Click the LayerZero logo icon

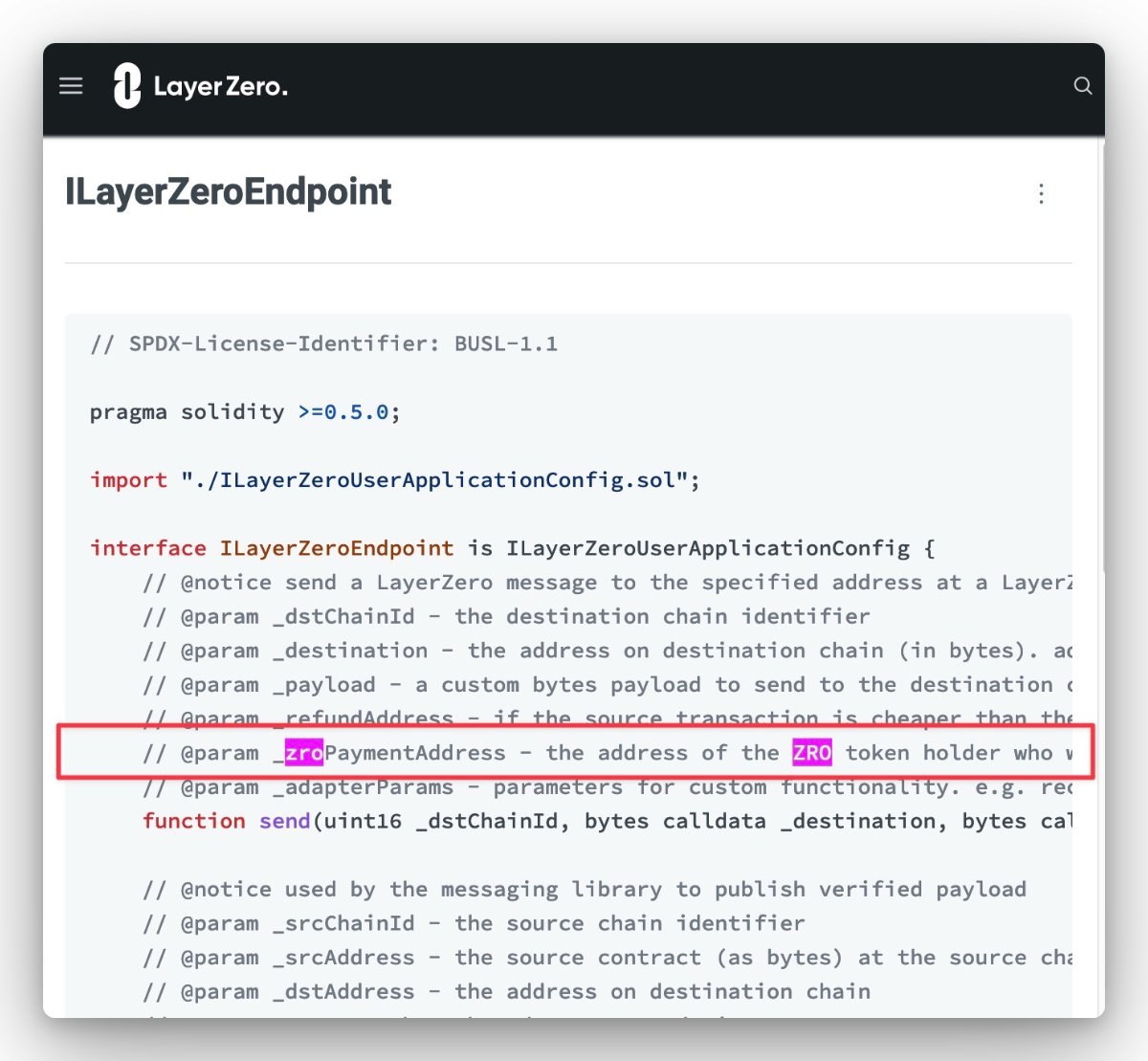pyautogui.click(x=127, y=86)
